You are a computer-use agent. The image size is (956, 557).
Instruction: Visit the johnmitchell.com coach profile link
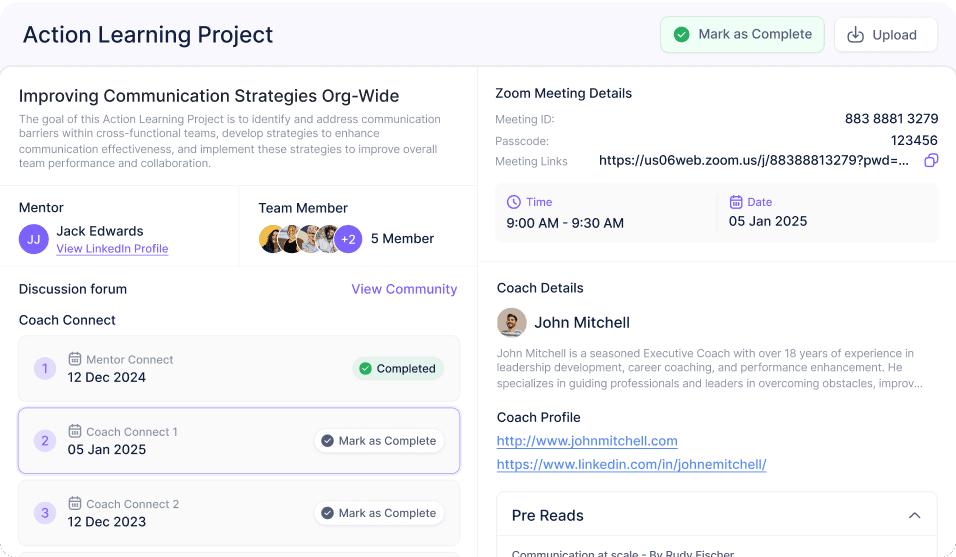pos(587,441)
